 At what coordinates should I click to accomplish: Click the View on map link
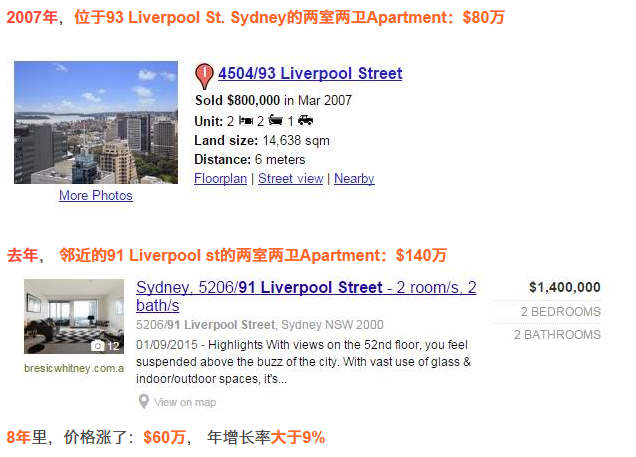185,402
